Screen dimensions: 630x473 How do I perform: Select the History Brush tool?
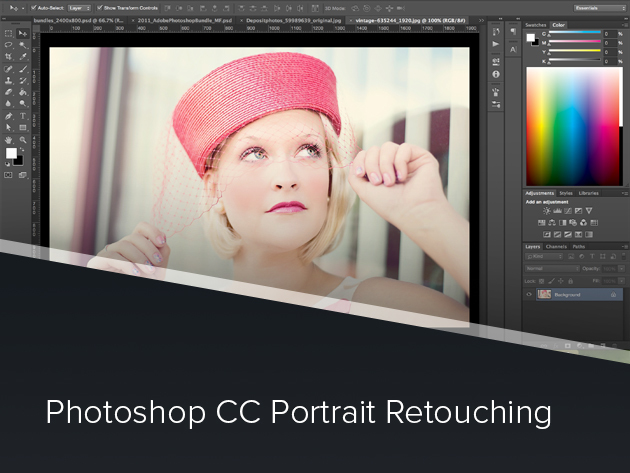pyautogui.click(x=23, y=81)
